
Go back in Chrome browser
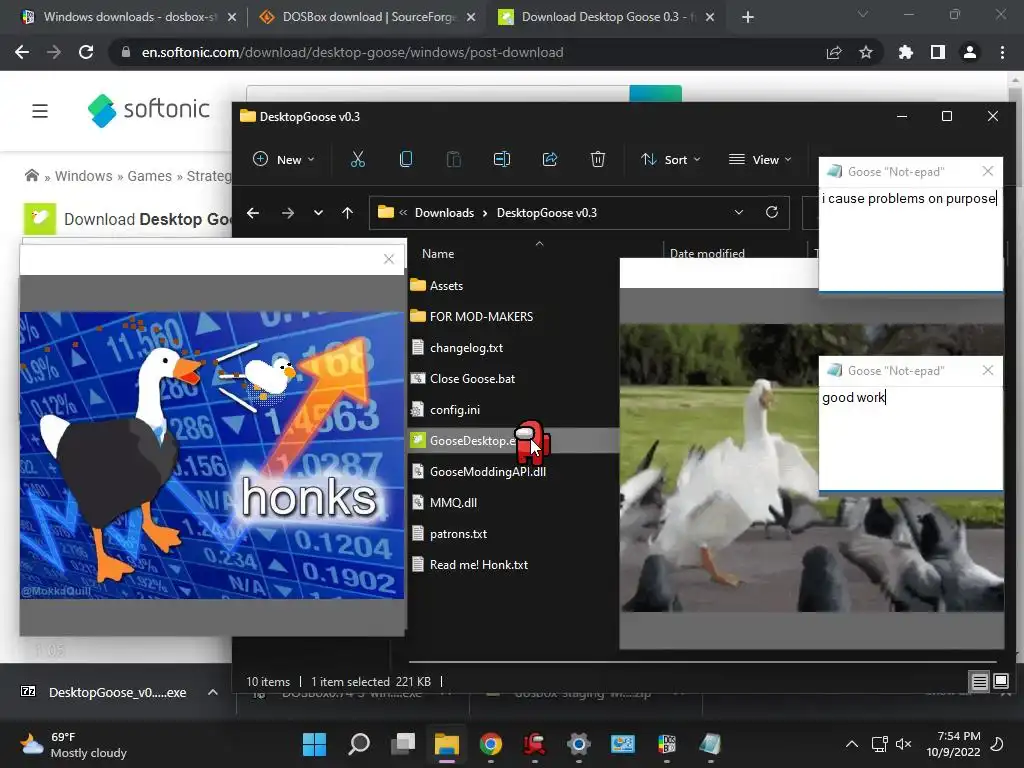tap(22, 52)
